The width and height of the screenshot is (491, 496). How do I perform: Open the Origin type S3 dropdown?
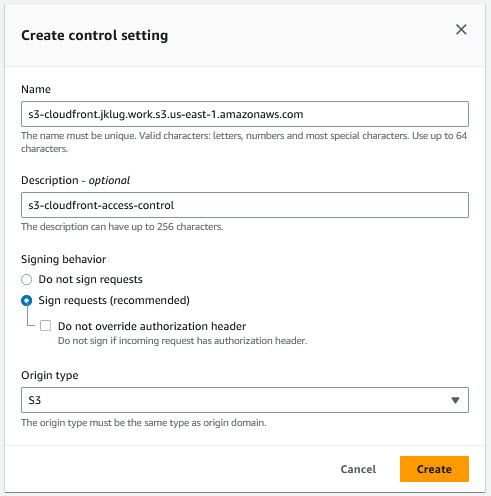pos(245,400)
